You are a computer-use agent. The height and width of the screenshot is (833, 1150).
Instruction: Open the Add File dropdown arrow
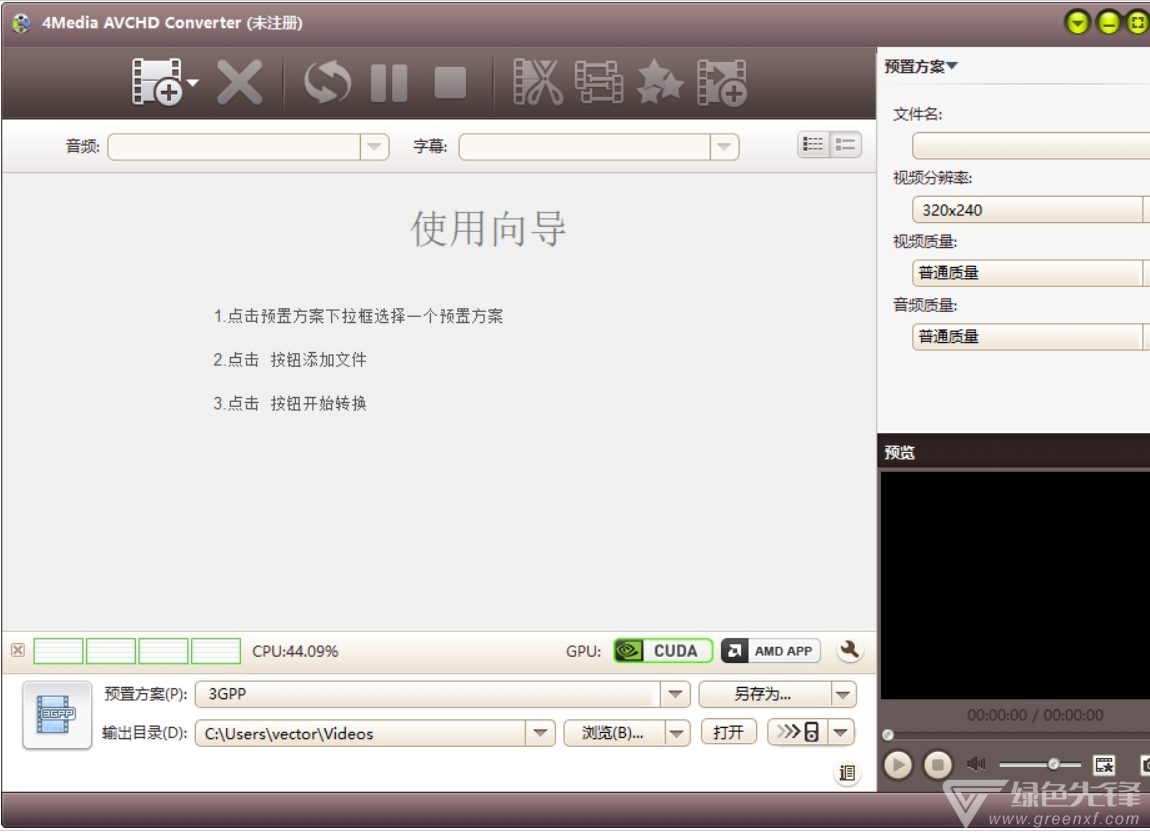(193, 82)
